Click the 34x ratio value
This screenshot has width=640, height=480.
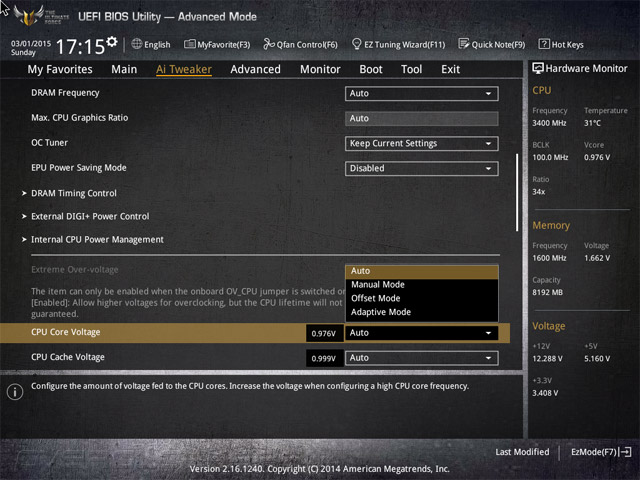coord(539,192)
